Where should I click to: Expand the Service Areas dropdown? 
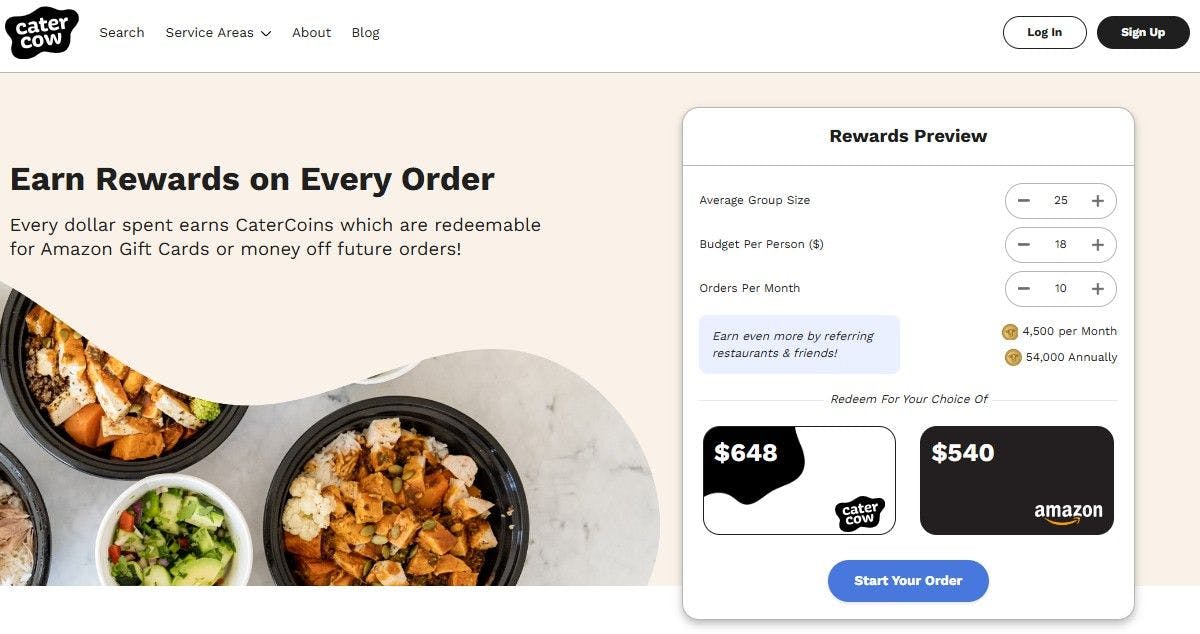coord(218,33)
